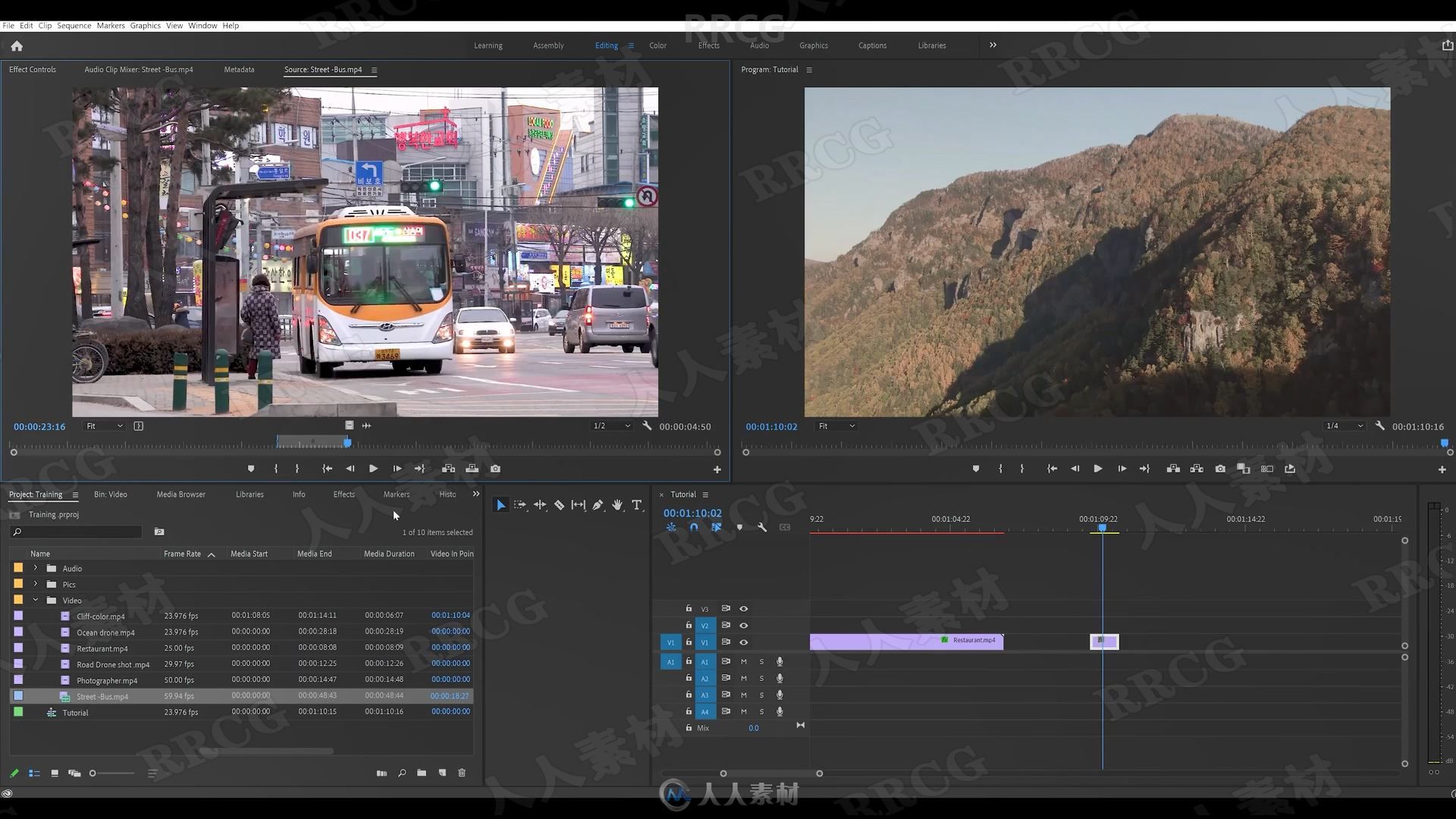
Task: Select the Selection tool arrow
Action: [500, 505]
